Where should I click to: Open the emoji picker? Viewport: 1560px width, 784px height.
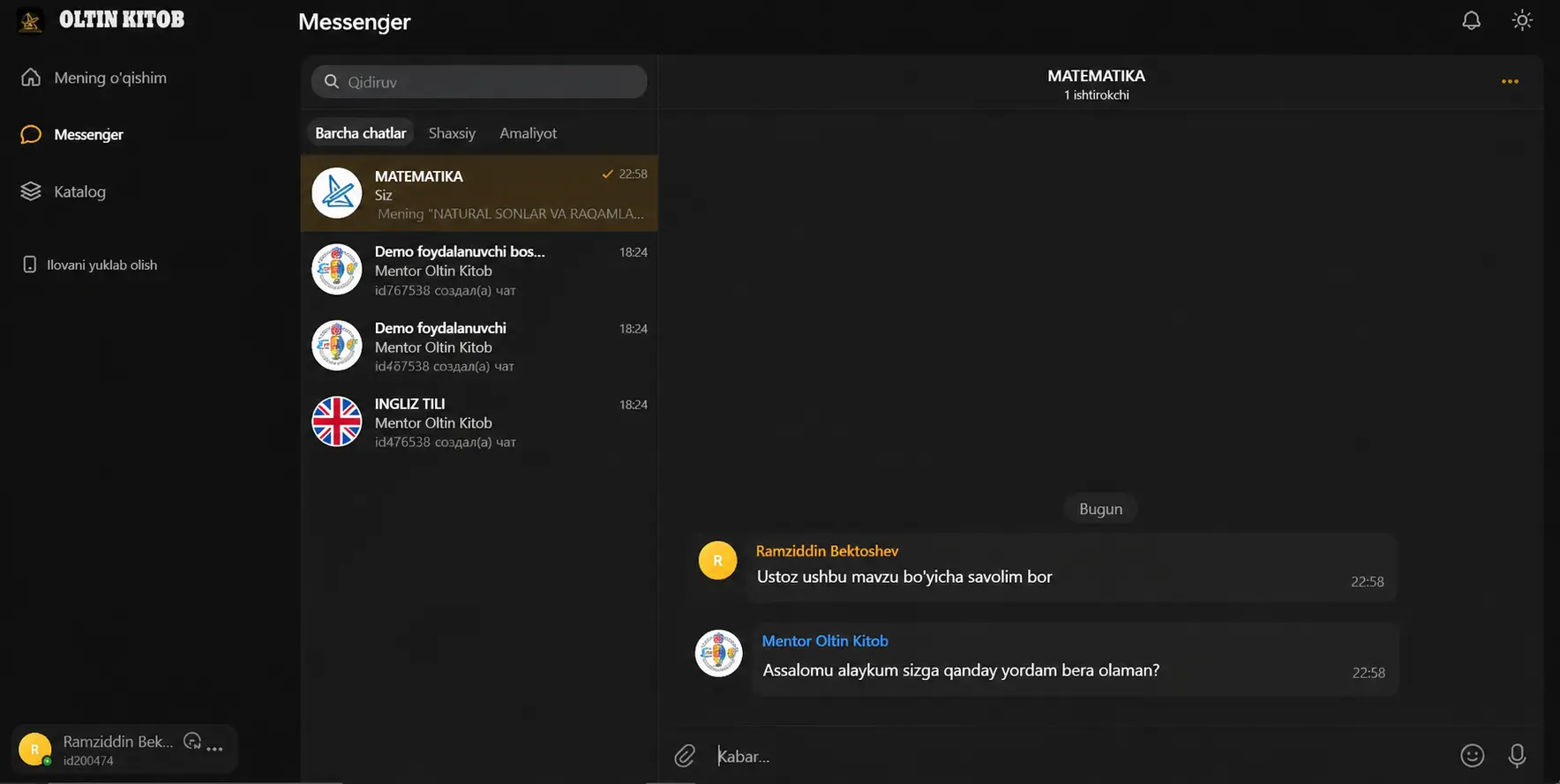pyautogui.click(x=1472, y=756)
